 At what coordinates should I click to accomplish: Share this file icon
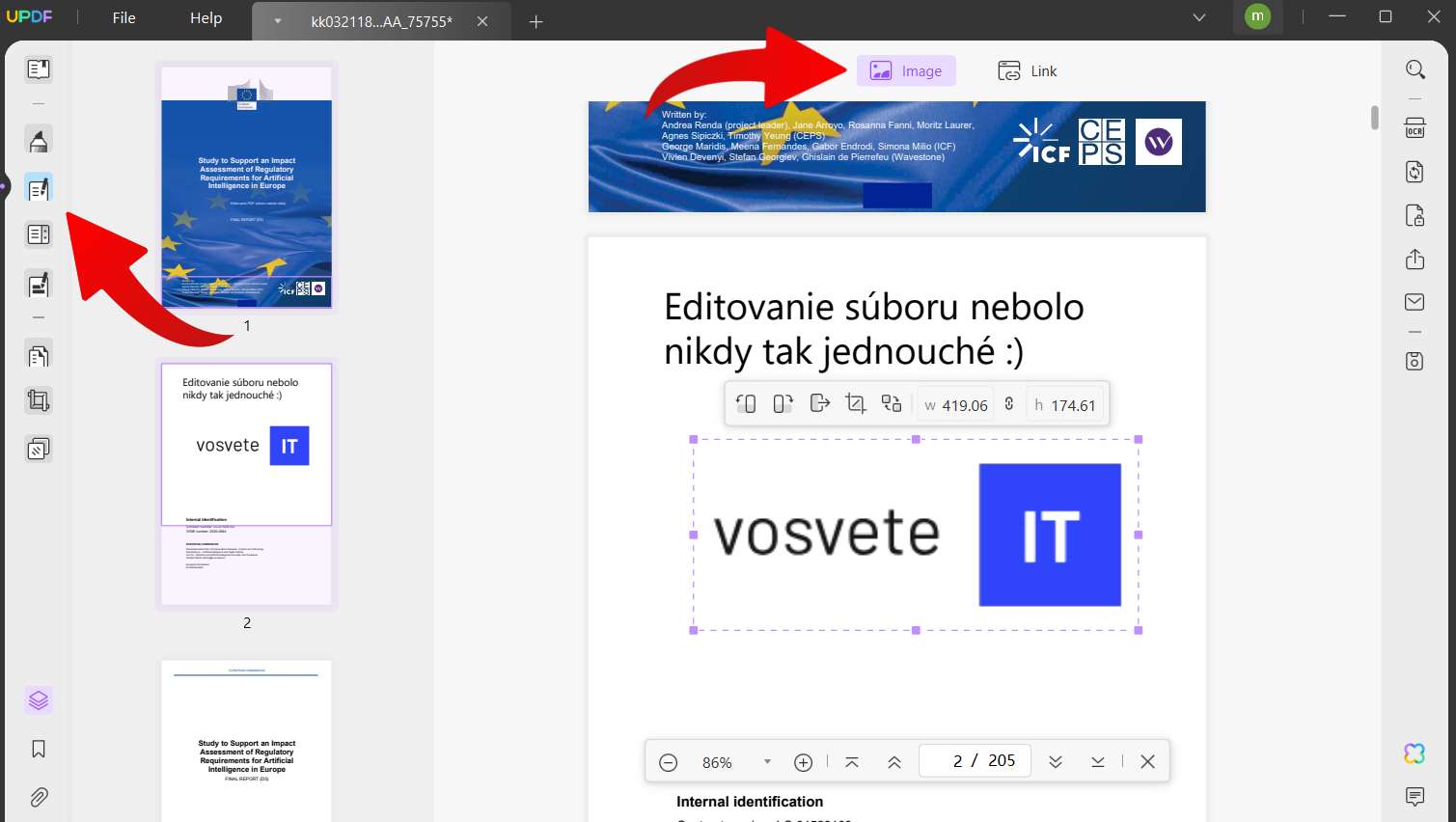click(1415, 259)
